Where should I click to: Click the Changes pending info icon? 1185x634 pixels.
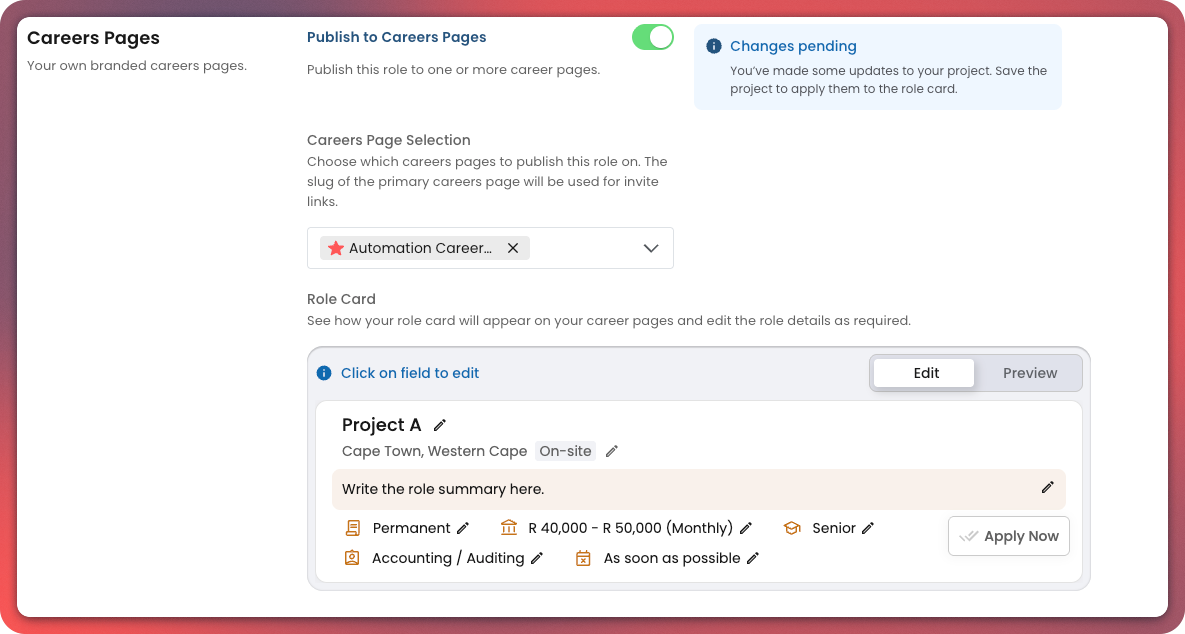(x=714, y=46)
